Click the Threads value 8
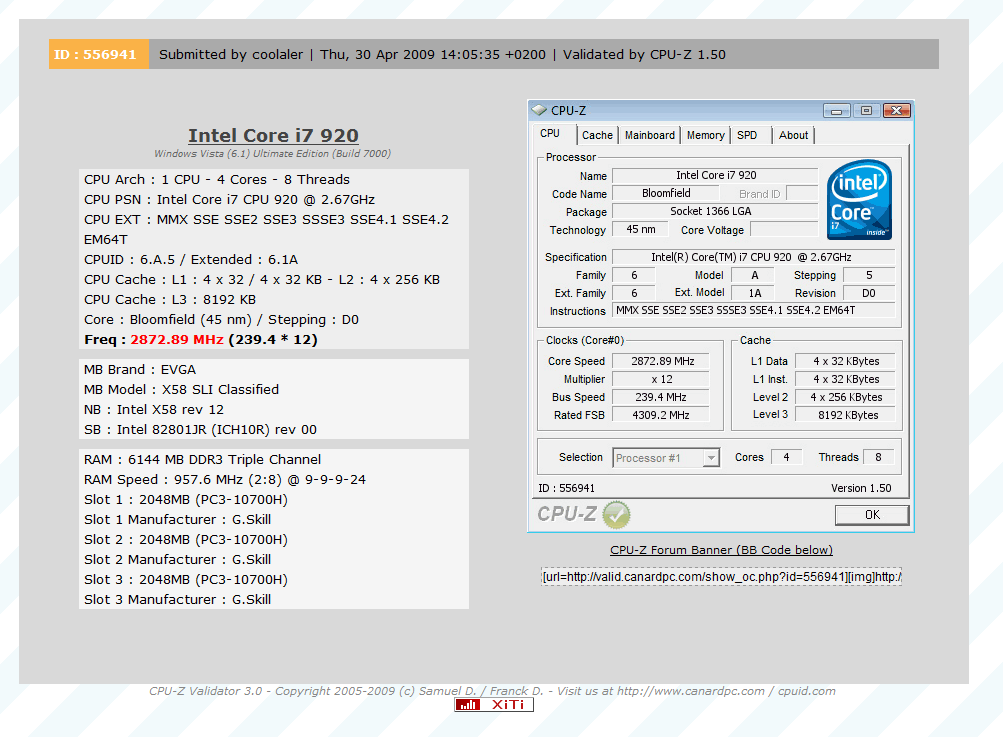The image size is (1003, 737). coord(878,457)
